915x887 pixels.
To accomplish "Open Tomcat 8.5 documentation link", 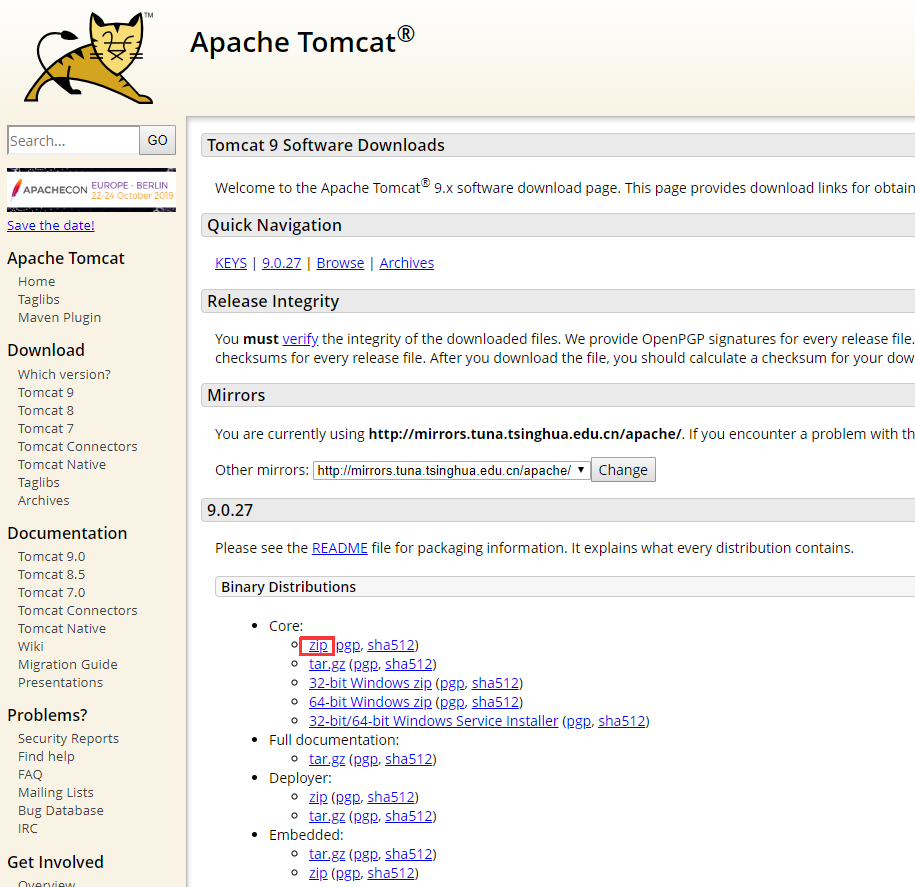I will click(x=51, y=575).
